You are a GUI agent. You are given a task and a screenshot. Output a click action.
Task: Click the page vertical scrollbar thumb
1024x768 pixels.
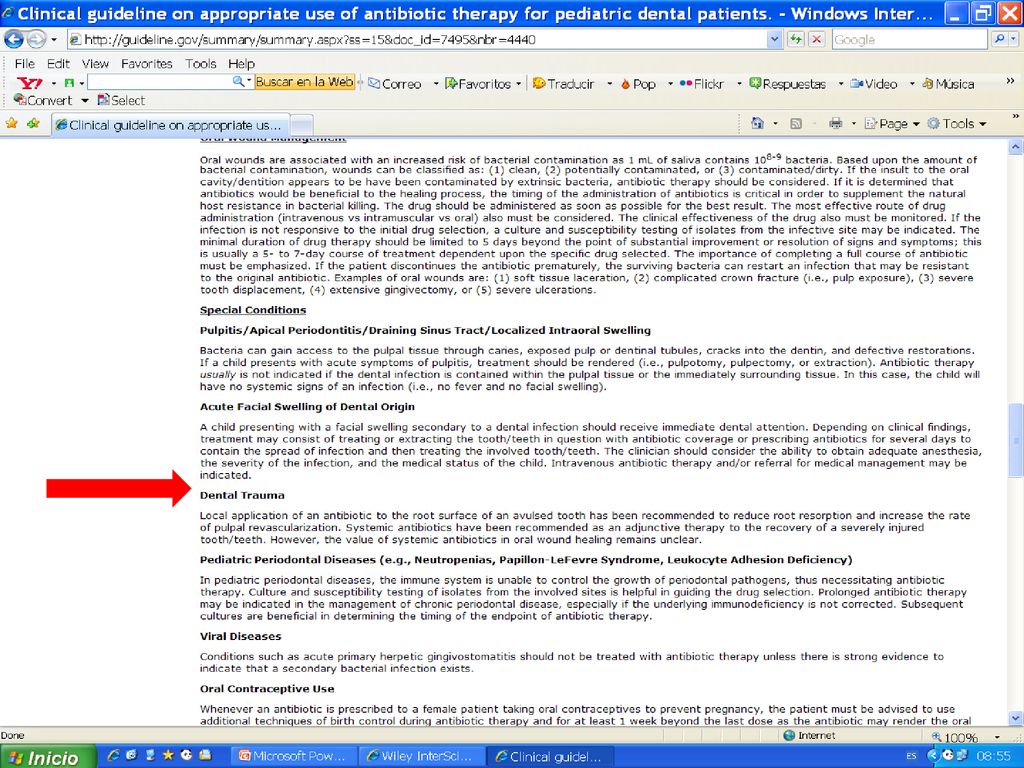1016,440
